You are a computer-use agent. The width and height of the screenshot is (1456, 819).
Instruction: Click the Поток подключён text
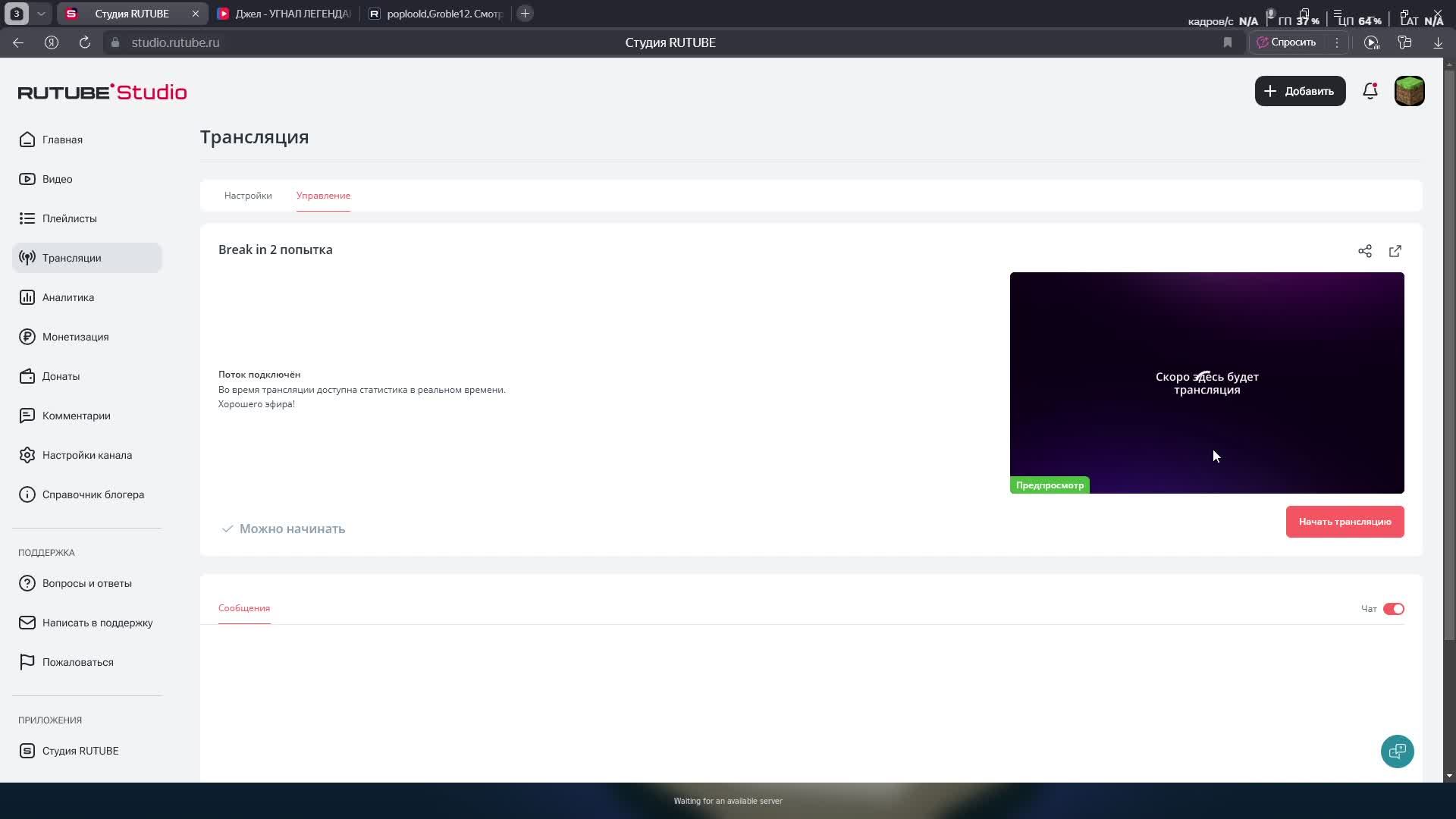click(x=259, y=375)
